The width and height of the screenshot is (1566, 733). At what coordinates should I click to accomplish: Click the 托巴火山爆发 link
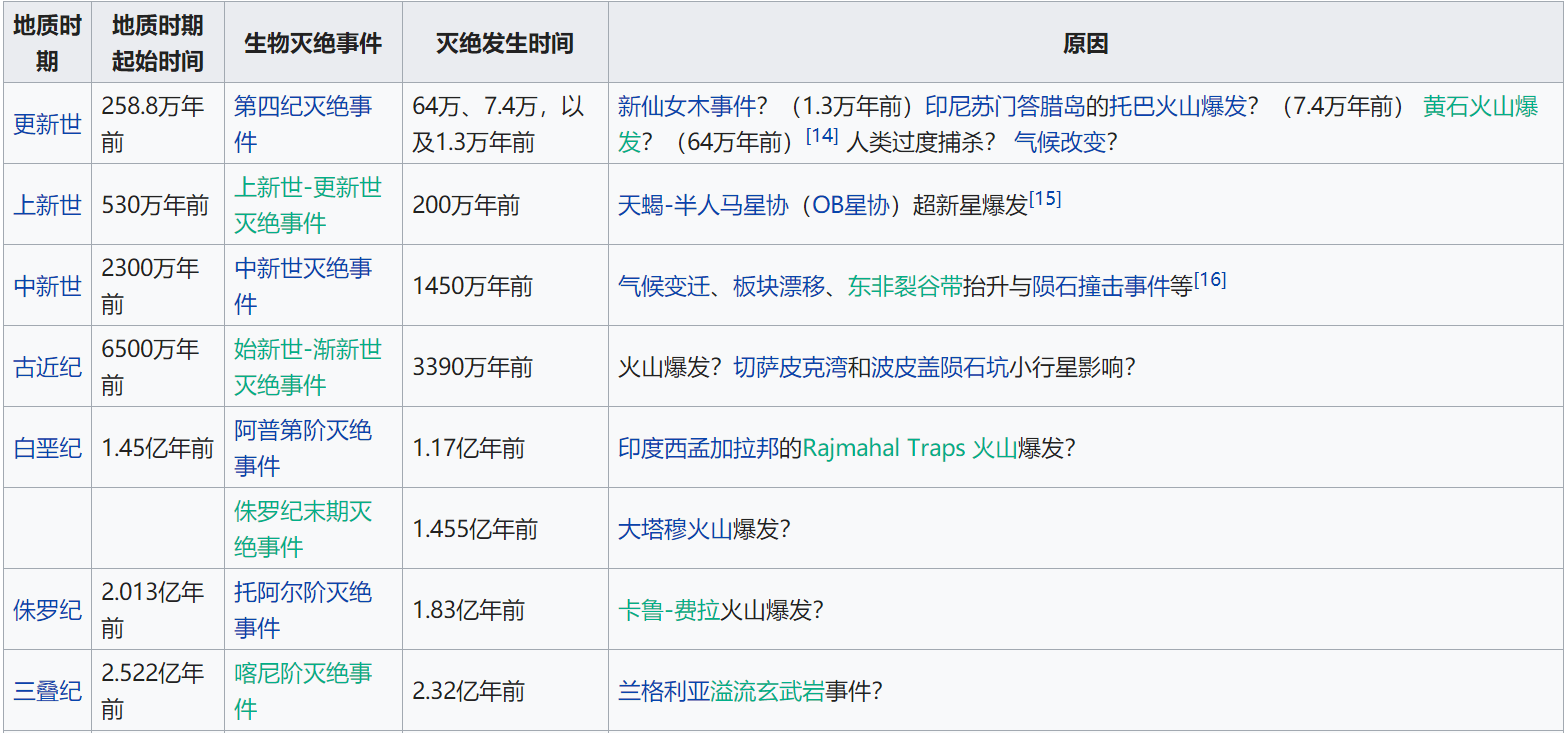(1178, 107)
